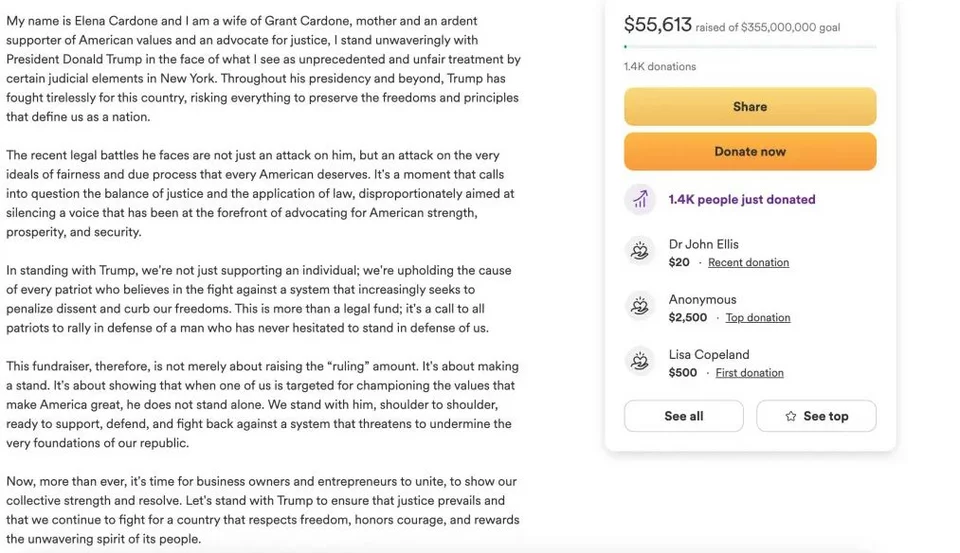Select the First donation link

pyautogui.click(x=749, y=373)
